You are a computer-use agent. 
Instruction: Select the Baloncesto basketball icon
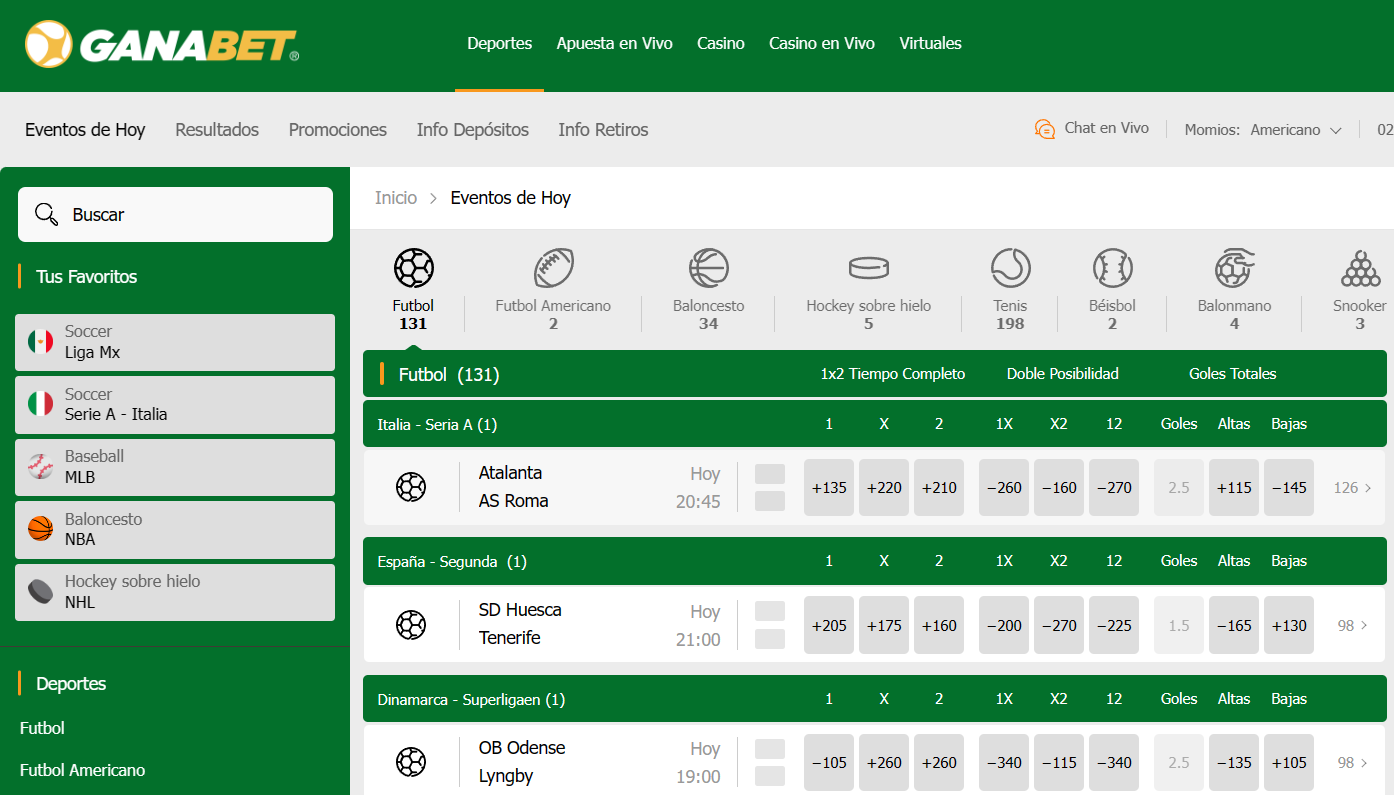(708, 268)
